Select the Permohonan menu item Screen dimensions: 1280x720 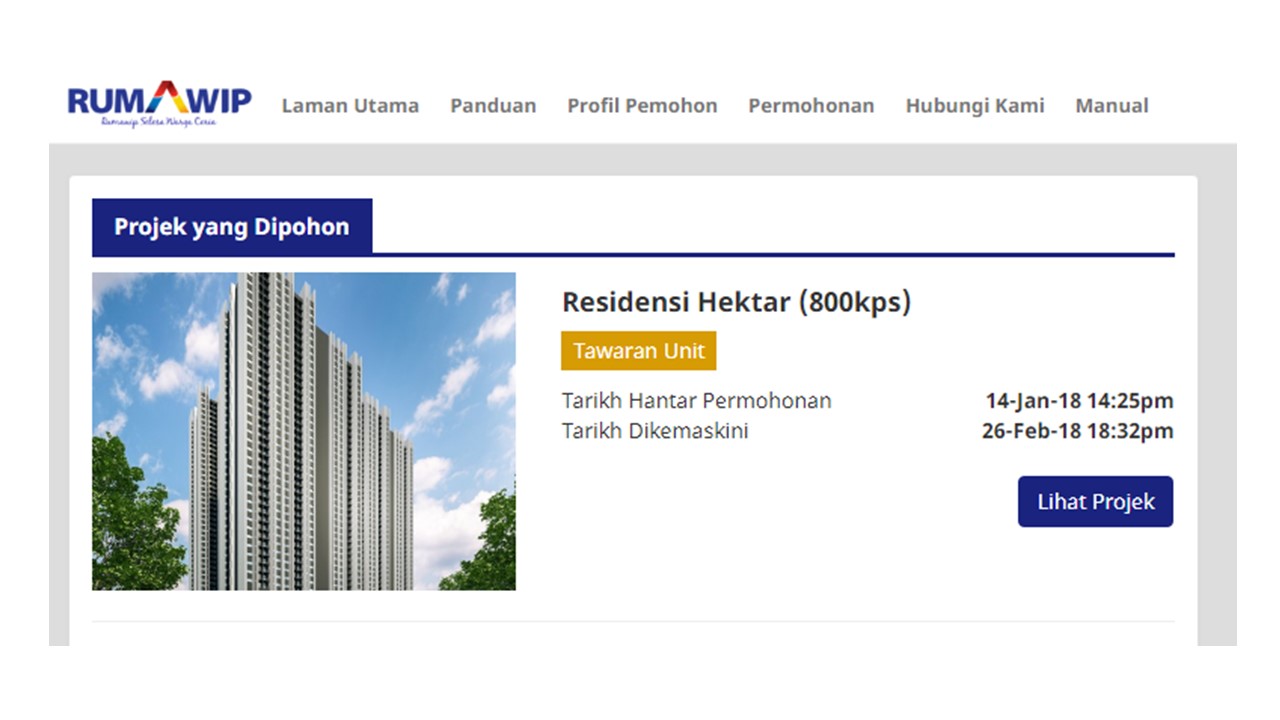[x=811, y=105]
